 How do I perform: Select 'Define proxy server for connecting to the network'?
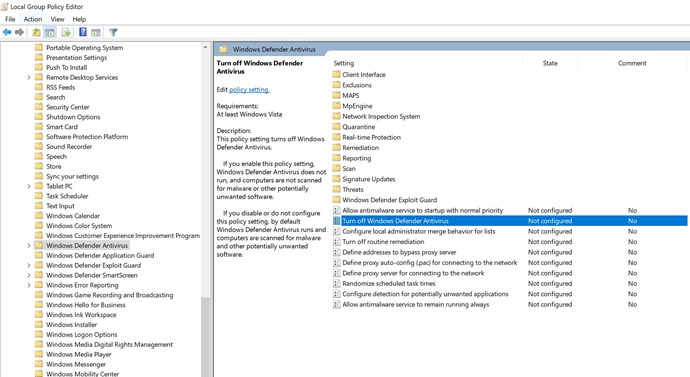[x=413, y=273]
